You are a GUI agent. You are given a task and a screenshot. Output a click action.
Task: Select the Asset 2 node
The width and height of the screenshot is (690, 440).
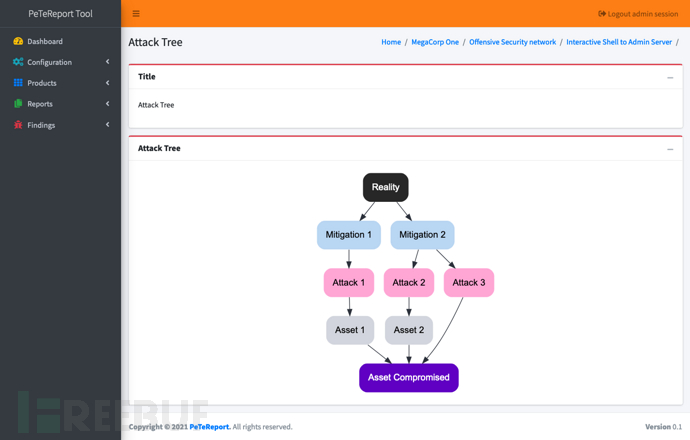click(x=409, y=330)
